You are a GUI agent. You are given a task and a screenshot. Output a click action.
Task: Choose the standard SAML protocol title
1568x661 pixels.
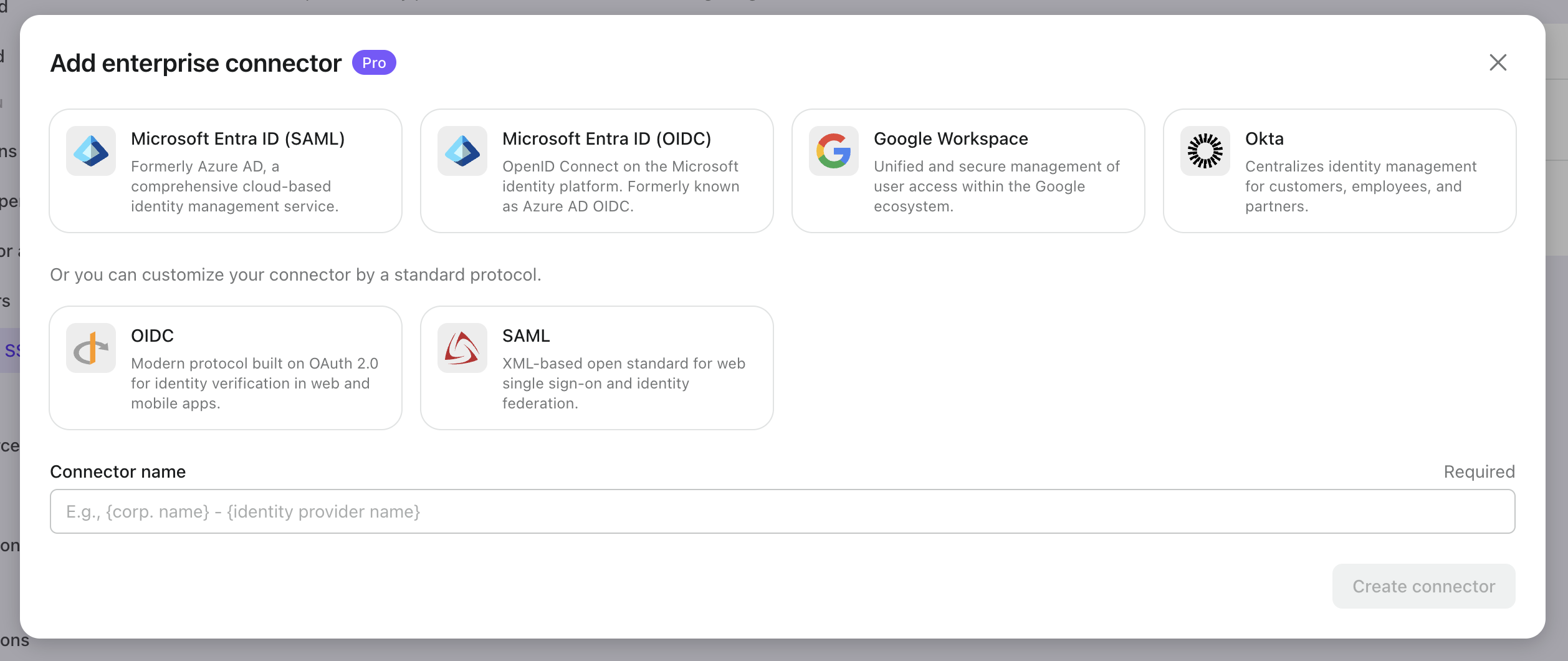[526, 335]
